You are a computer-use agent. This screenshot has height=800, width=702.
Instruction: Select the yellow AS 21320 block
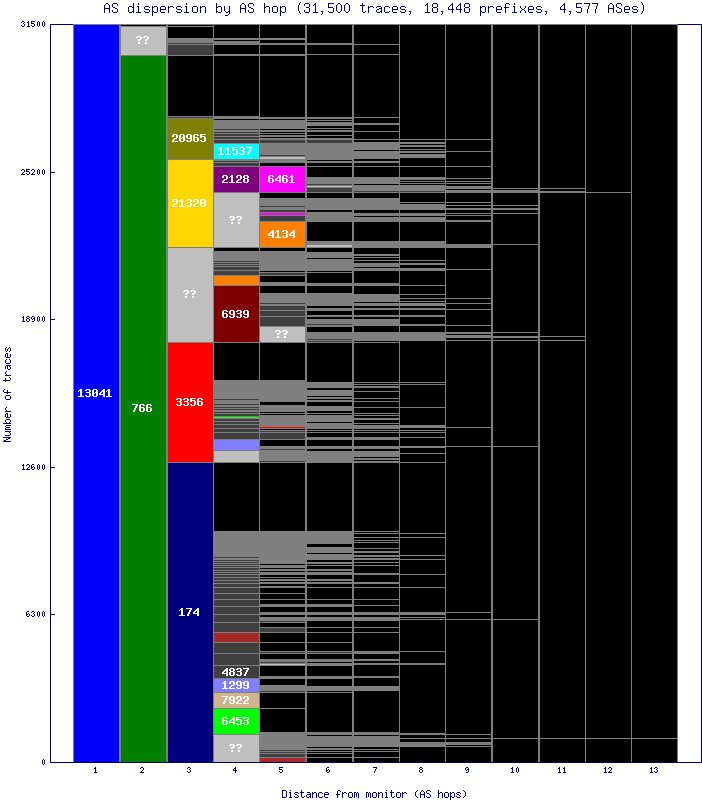pyautogui.click(x=189, y=203)
